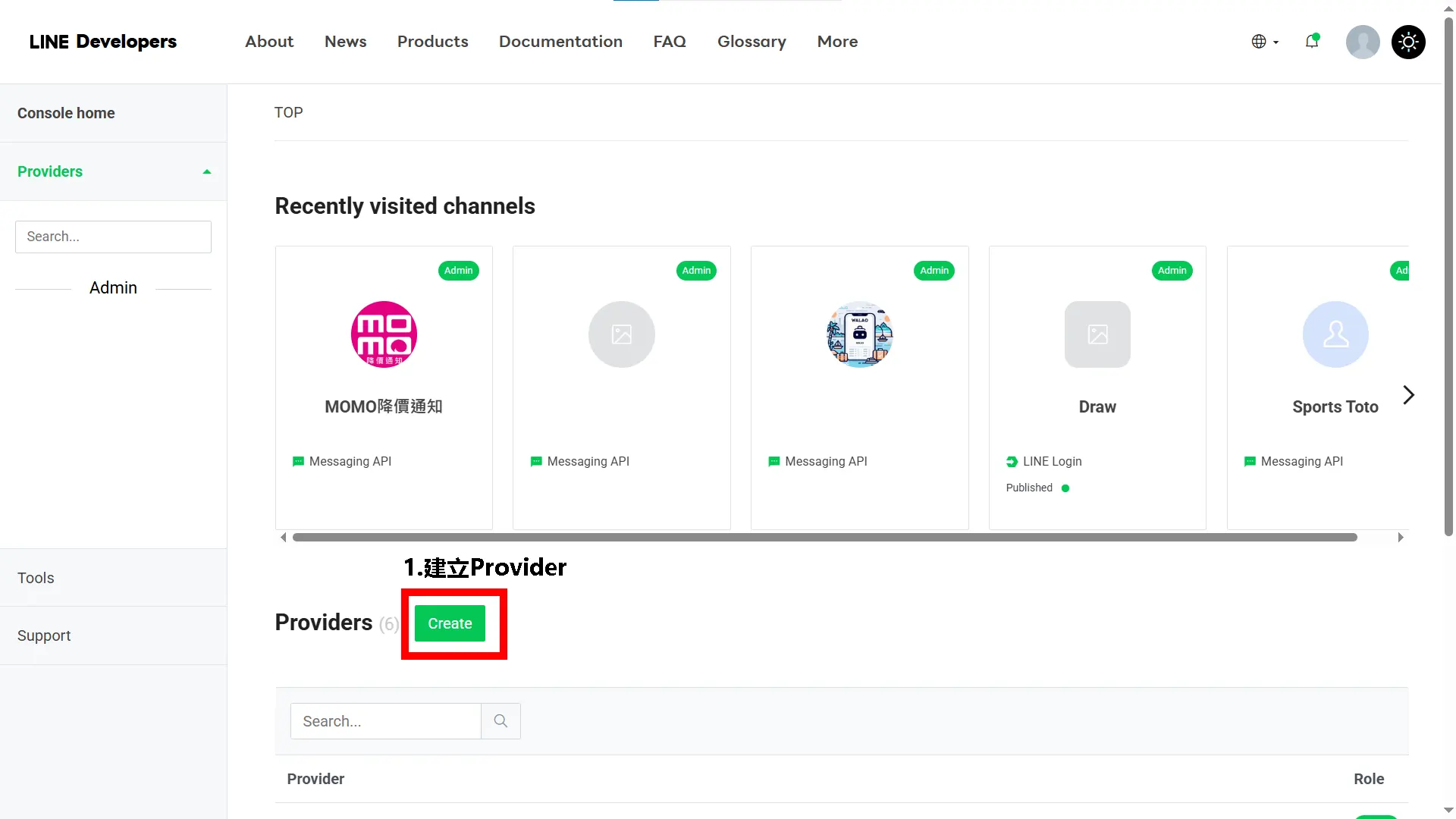Viewport: 1456px width, 819px height.
Task: Click the Messaging API icon on MOMO降價通知 card
Action: click(298, 461)
